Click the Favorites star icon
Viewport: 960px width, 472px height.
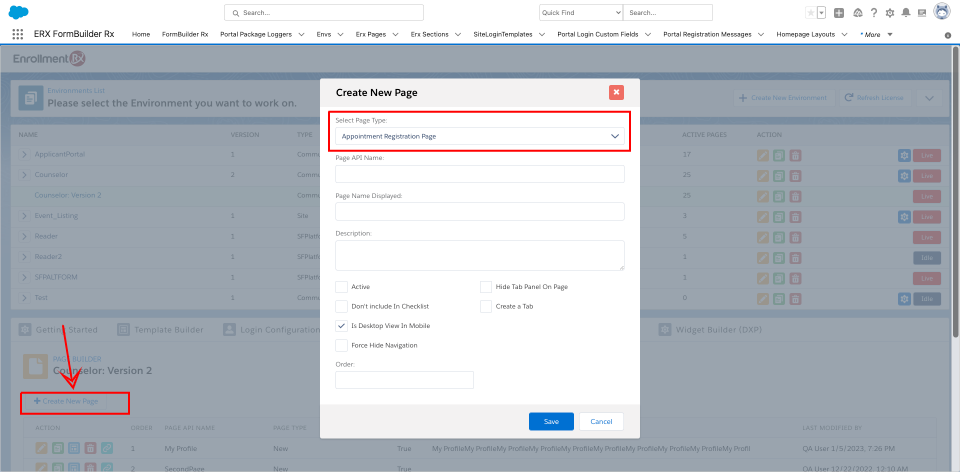(810, 13)
